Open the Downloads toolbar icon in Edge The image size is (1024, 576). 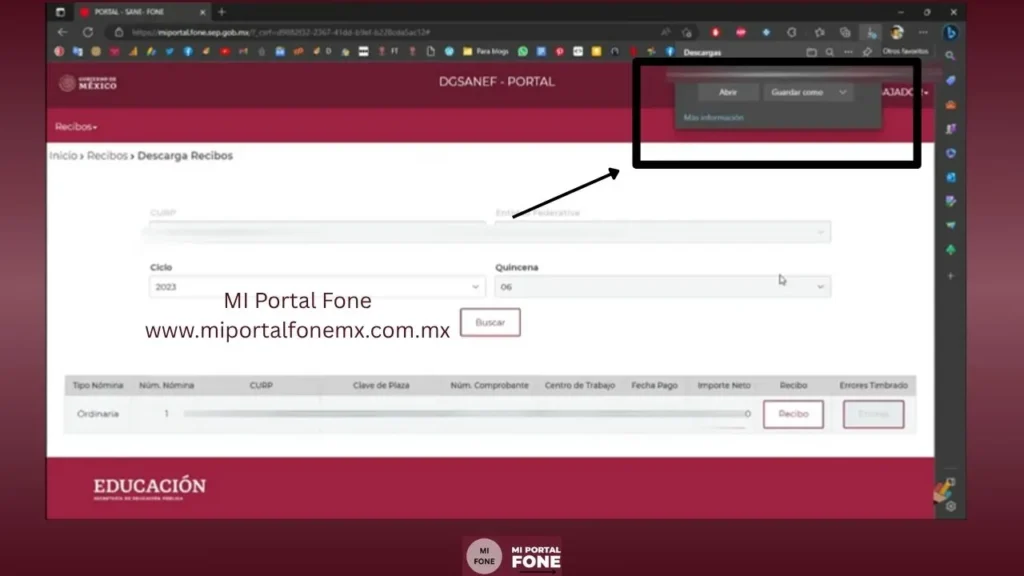[x=871, y=32]
